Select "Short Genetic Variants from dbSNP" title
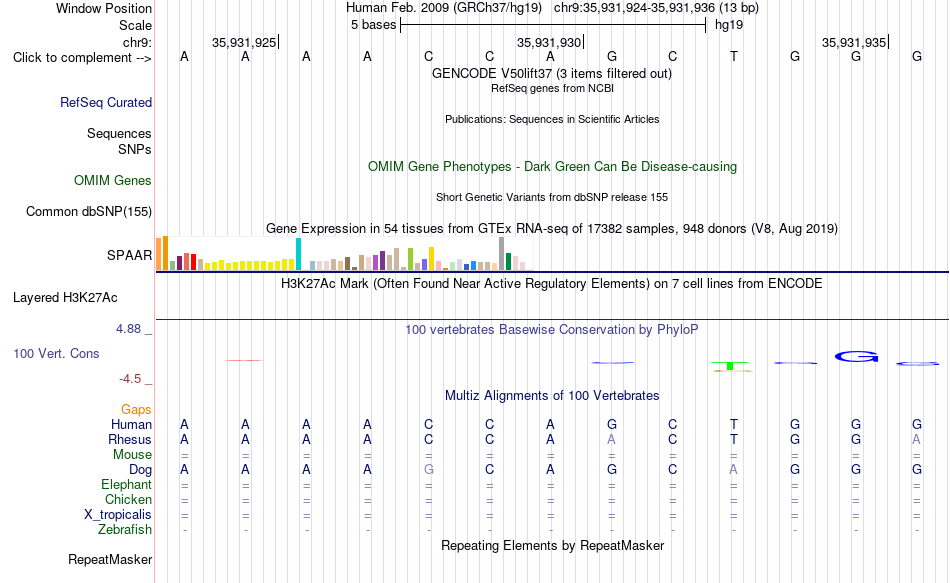 click(x=552, y=198)
